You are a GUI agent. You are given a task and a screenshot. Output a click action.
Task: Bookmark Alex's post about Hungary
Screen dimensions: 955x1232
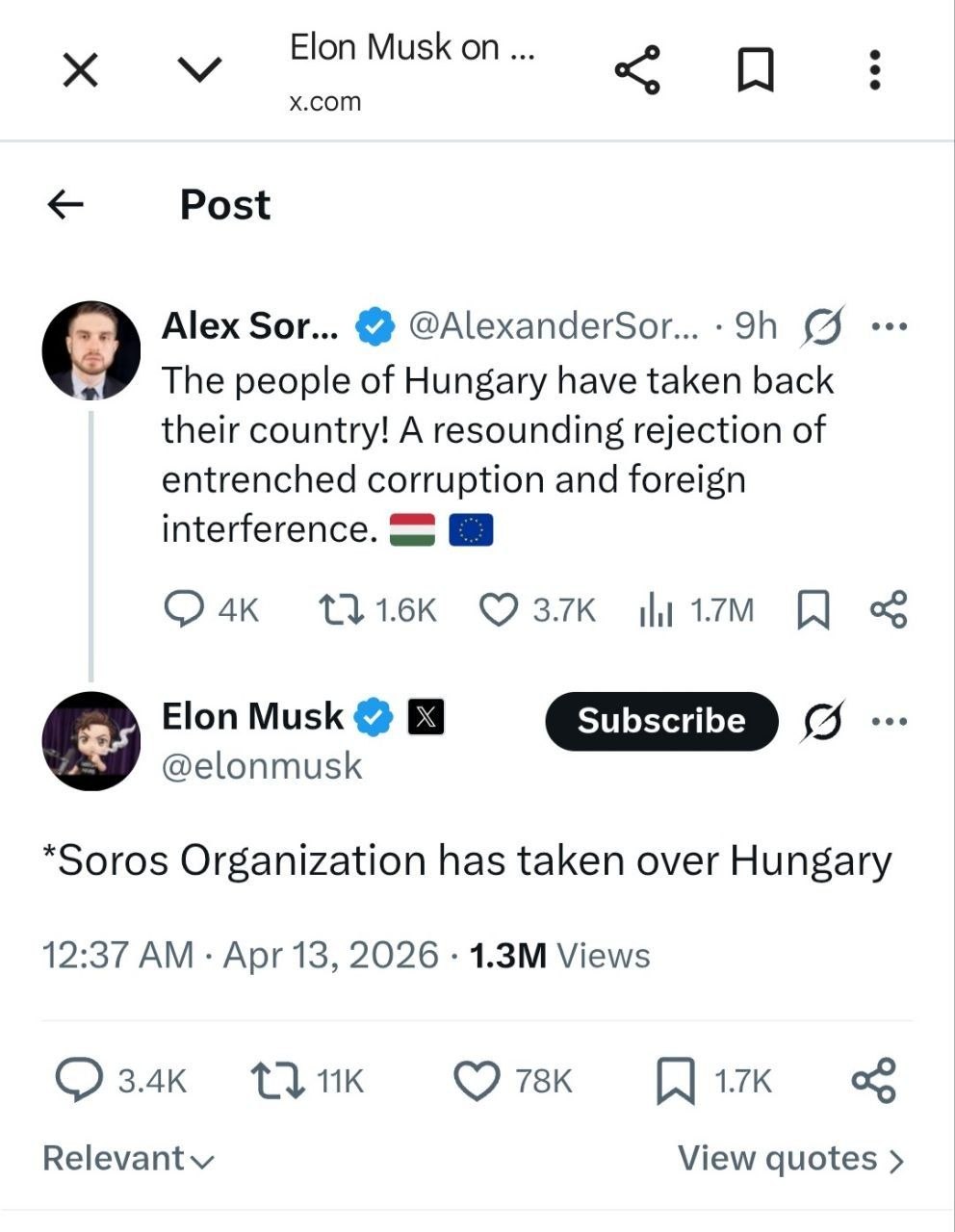click(x=813, y=609)
